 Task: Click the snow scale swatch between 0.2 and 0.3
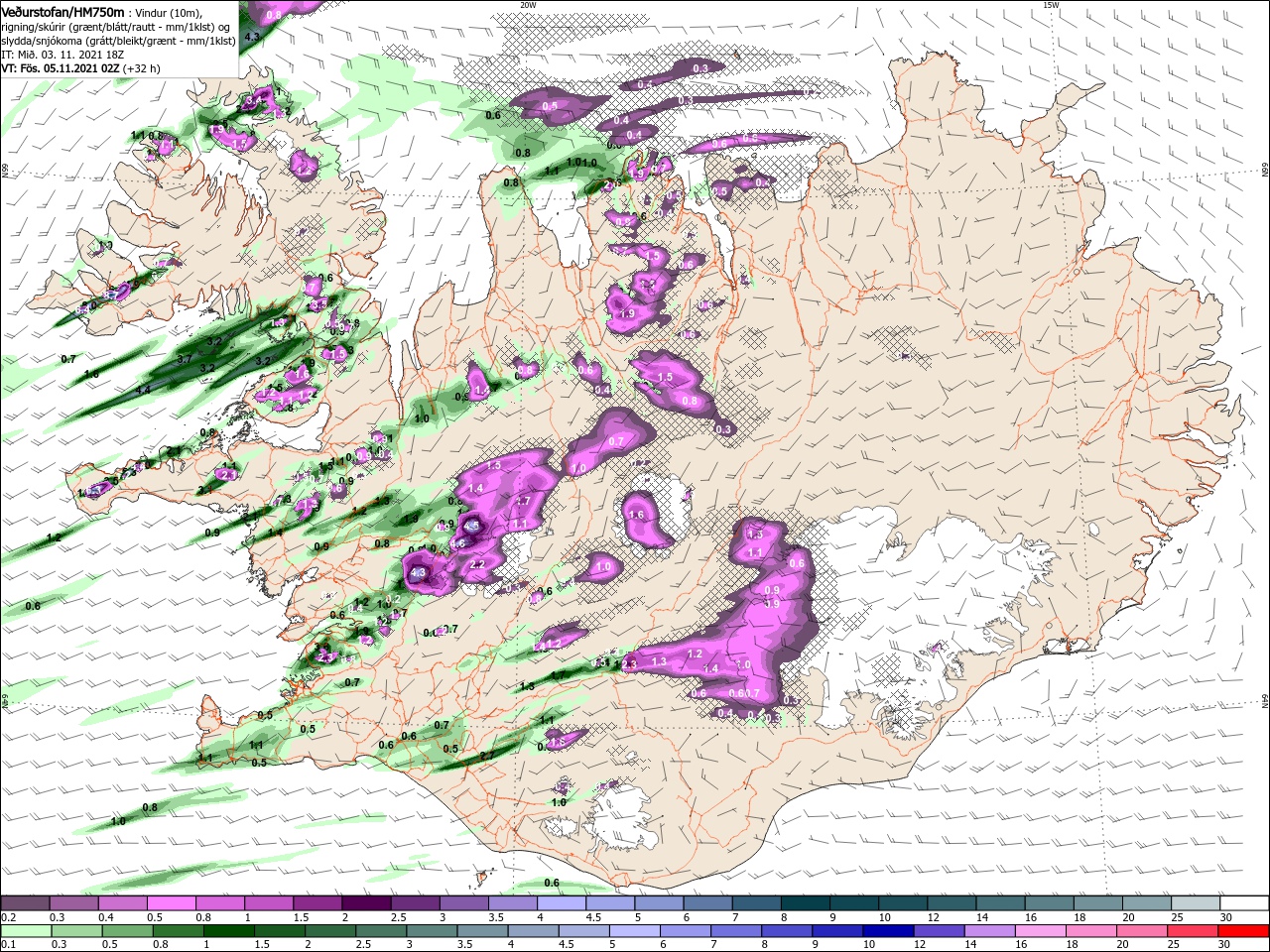tap(27, 903)
